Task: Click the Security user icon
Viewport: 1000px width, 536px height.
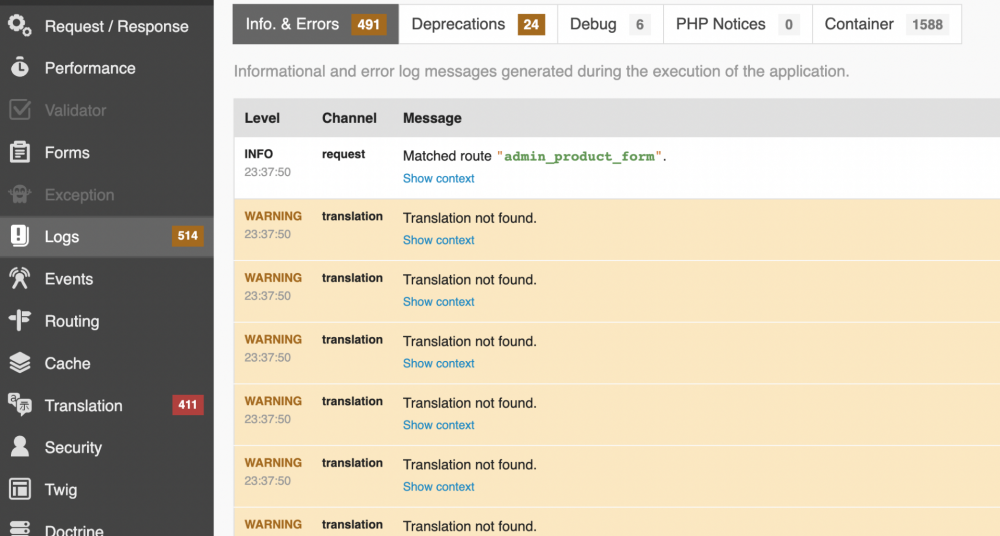Action: tap(20, 447)
